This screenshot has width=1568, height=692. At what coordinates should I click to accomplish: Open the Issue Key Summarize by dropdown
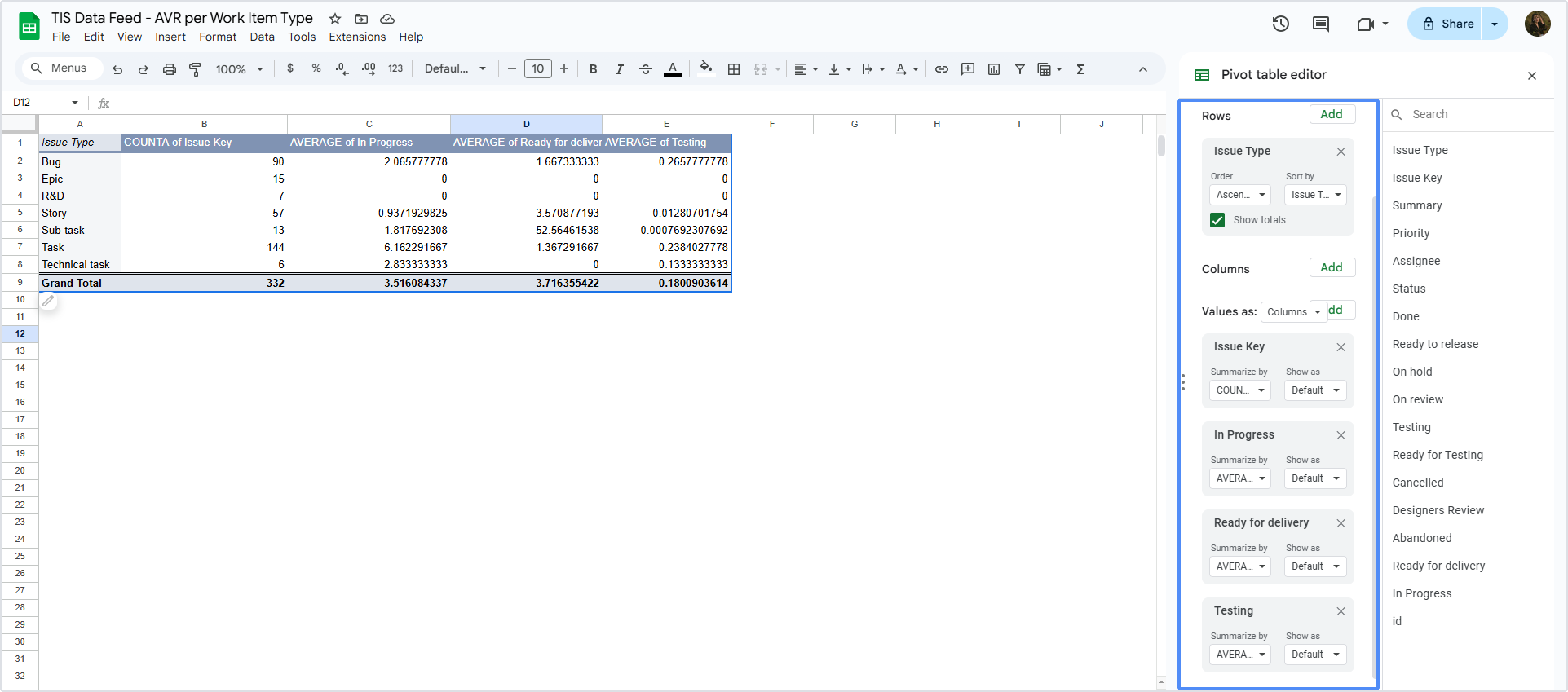[1240, 390]
